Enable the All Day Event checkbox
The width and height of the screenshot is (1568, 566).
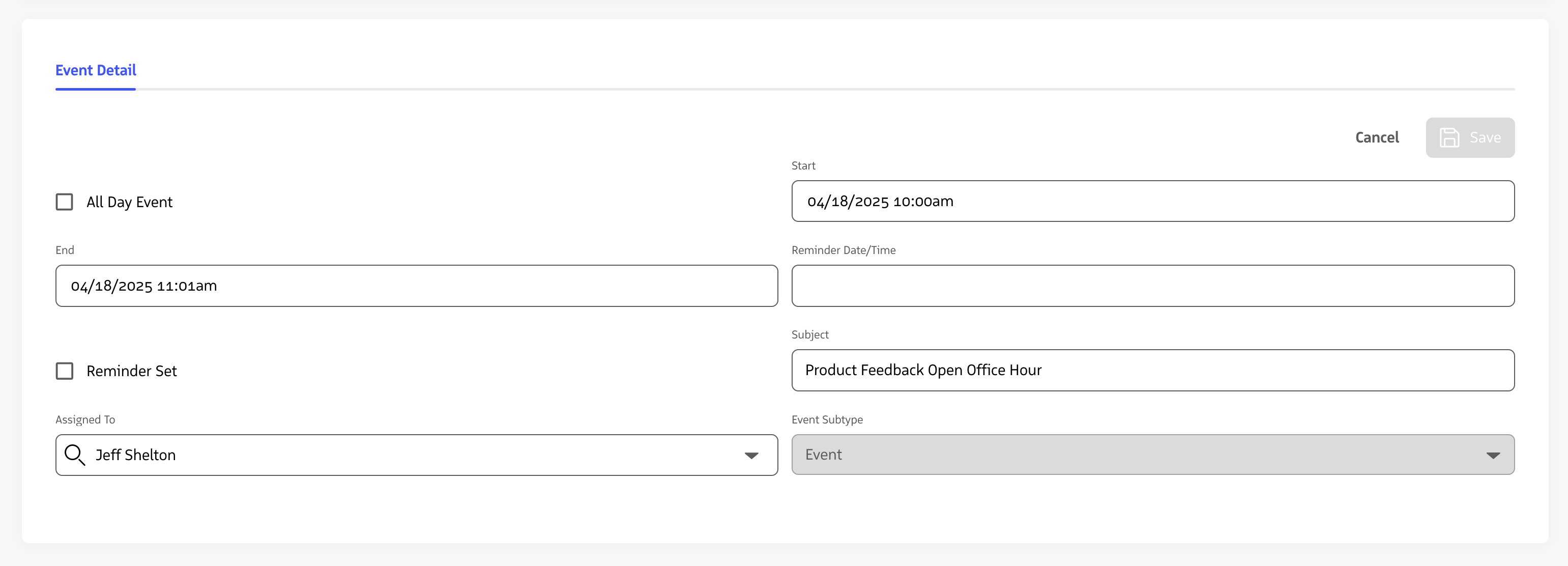(x=65, y=202)
